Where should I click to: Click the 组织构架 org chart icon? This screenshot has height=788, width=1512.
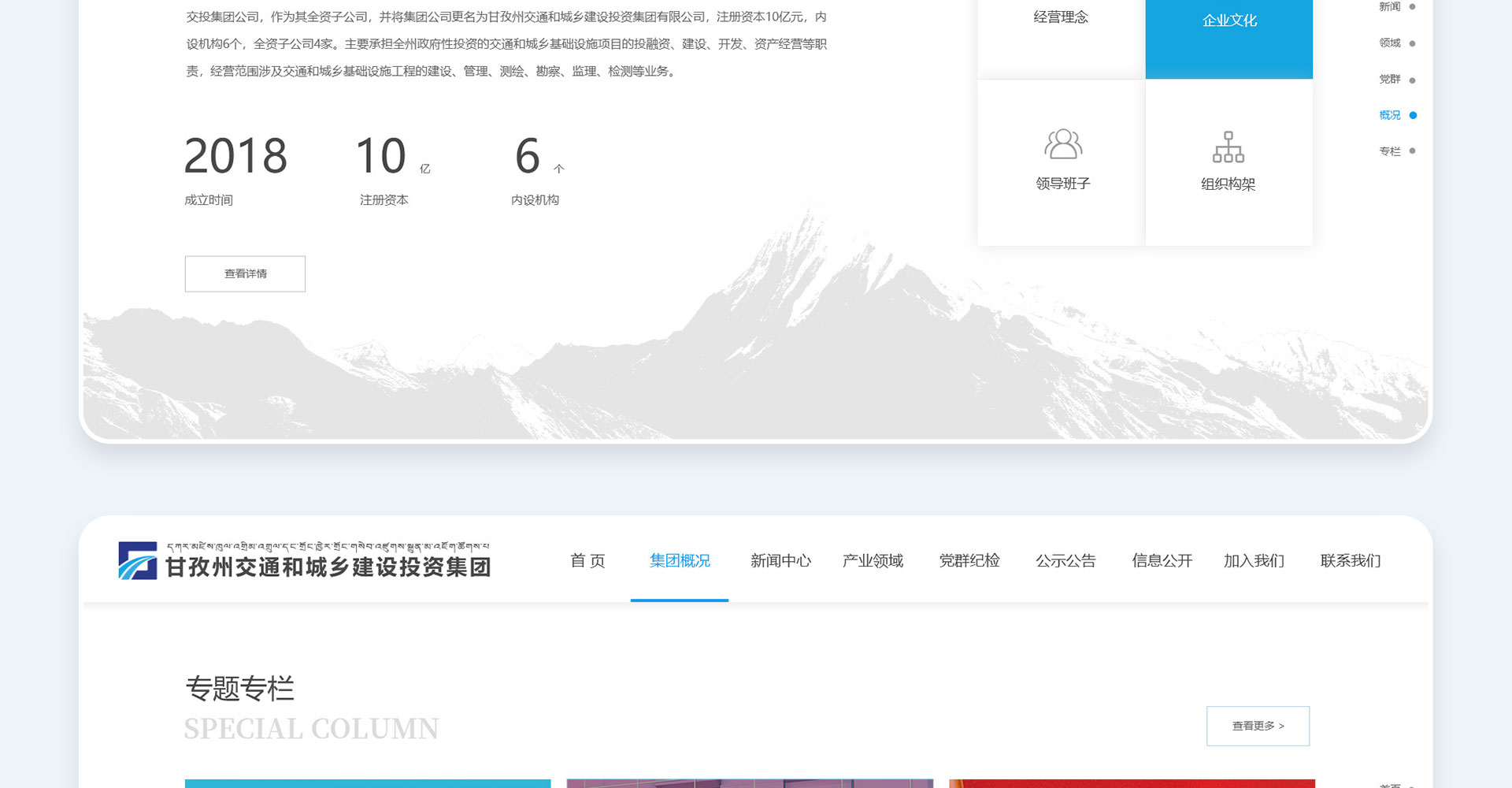tap(1228, 147)
